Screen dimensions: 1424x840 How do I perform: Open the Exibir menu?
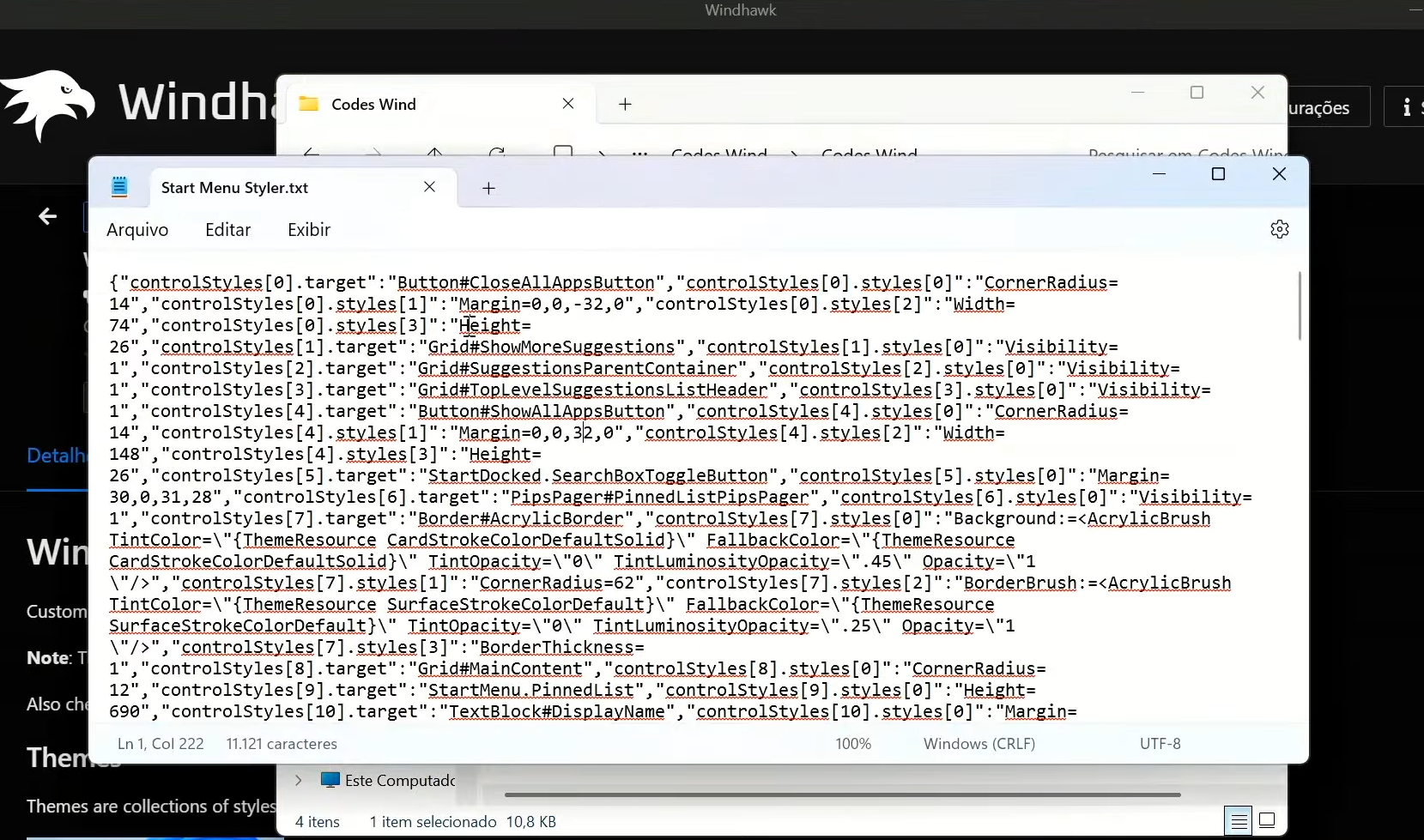[x=309, y=230]
